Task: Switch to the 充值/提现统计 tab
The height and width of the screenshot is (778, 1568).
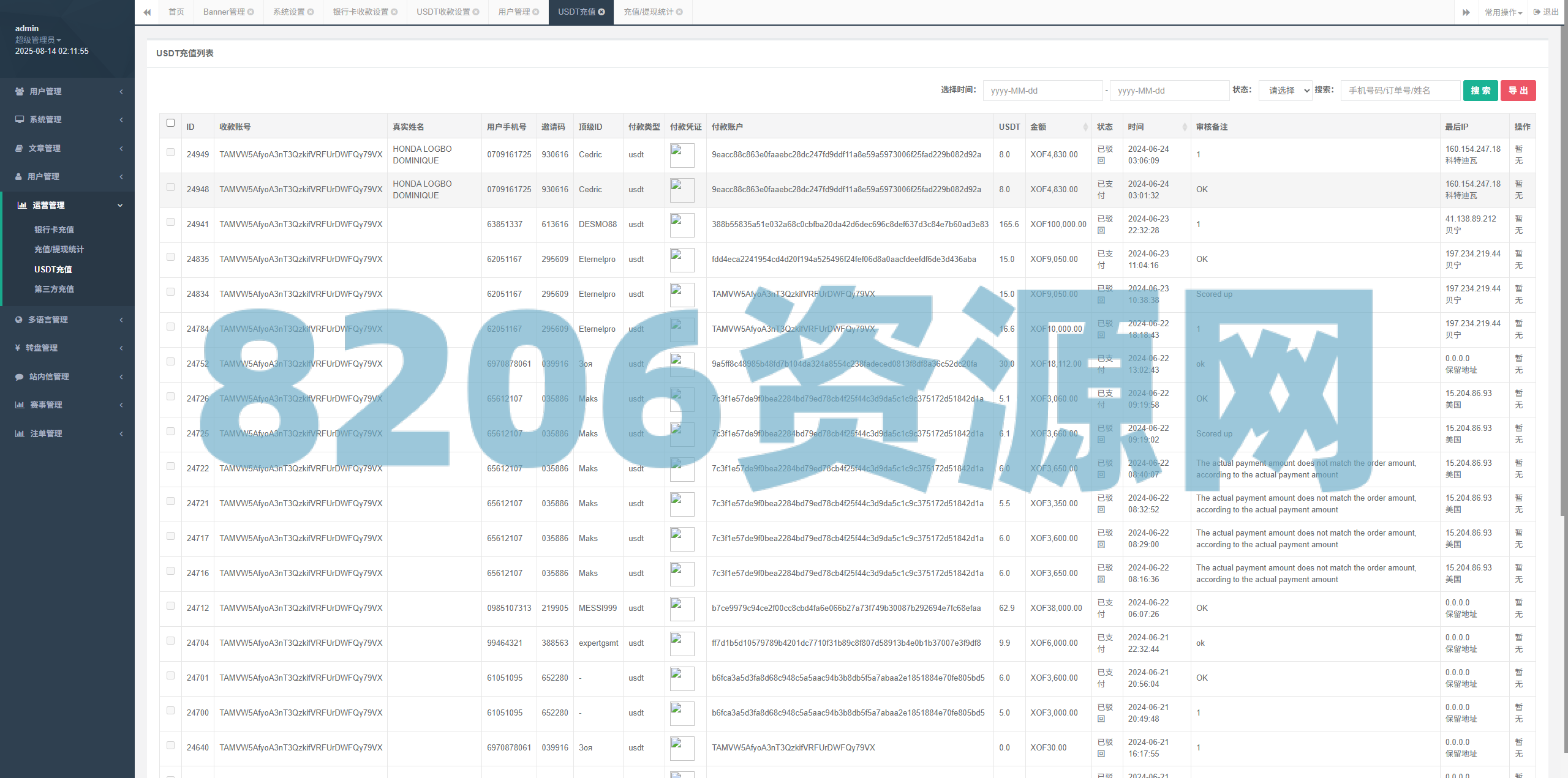Action: 647,12
